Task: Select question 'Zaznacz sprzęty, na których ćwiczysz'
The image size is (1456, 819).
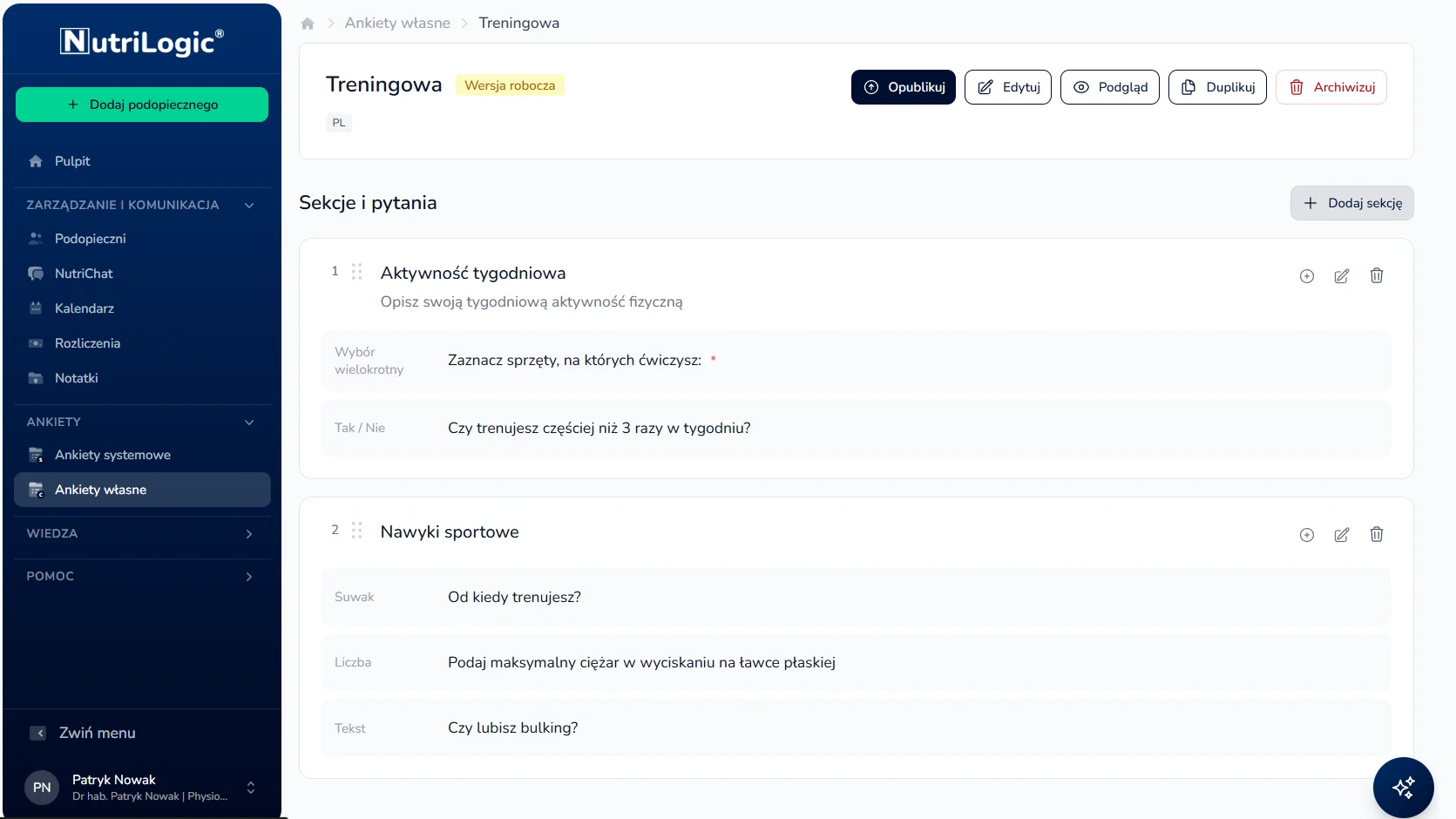Action: (x=857, y=361)
